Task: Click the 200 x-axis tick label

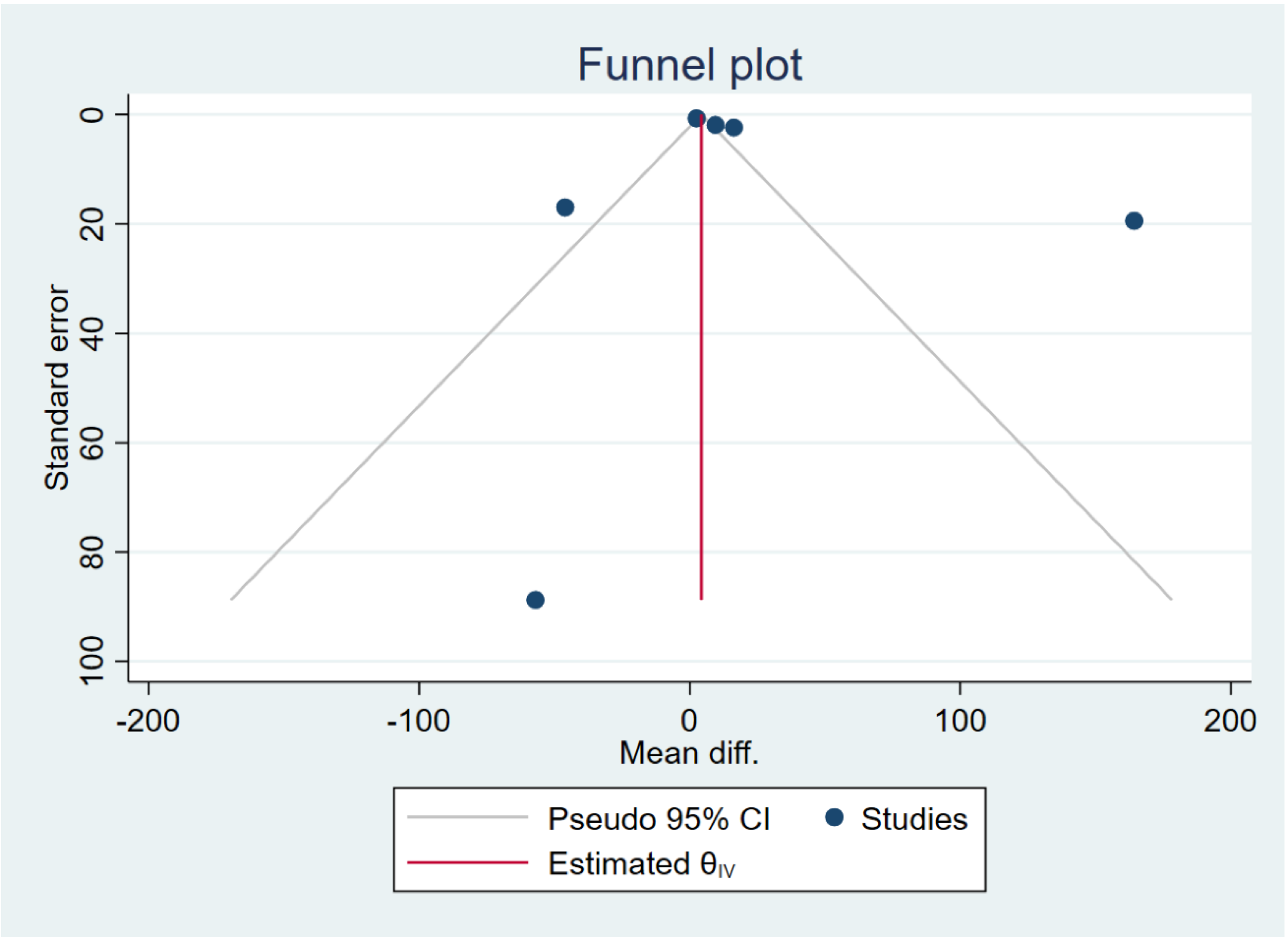Action: coord(1230,721)
